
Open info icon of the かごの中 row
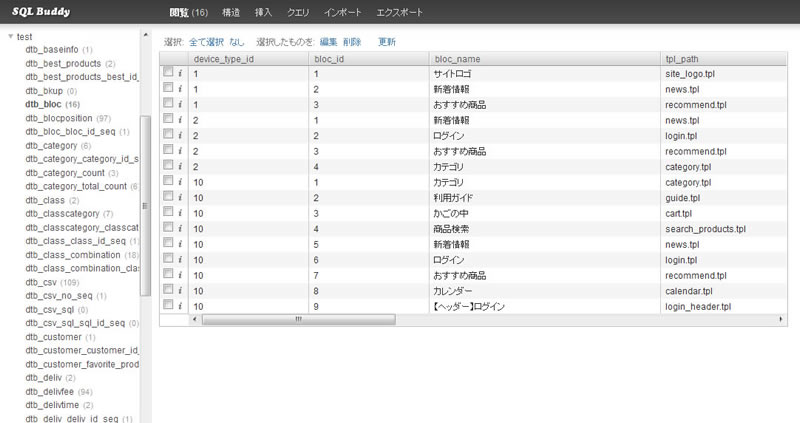pyautogui.click(x=180, y=213)
